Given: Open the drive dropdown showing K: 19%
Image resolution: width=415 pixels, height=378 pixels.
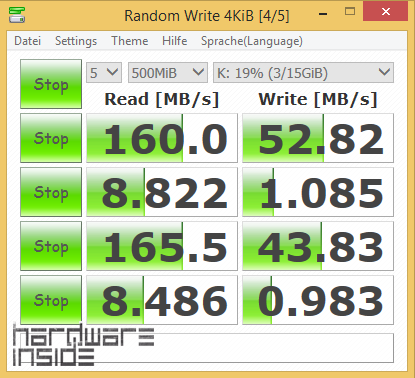Looking at the screenshot, I should click(x=303, y=73).
